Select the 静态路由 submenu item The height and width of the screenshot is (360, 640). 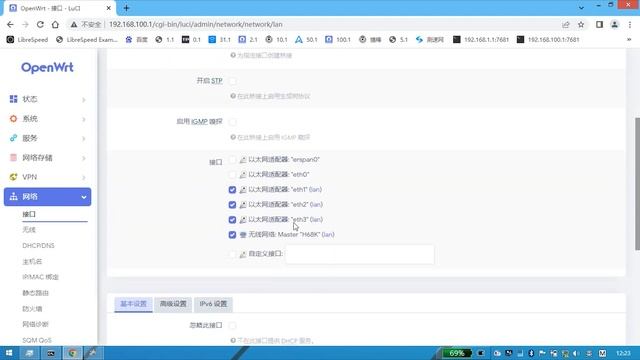[x=36, y=293]
